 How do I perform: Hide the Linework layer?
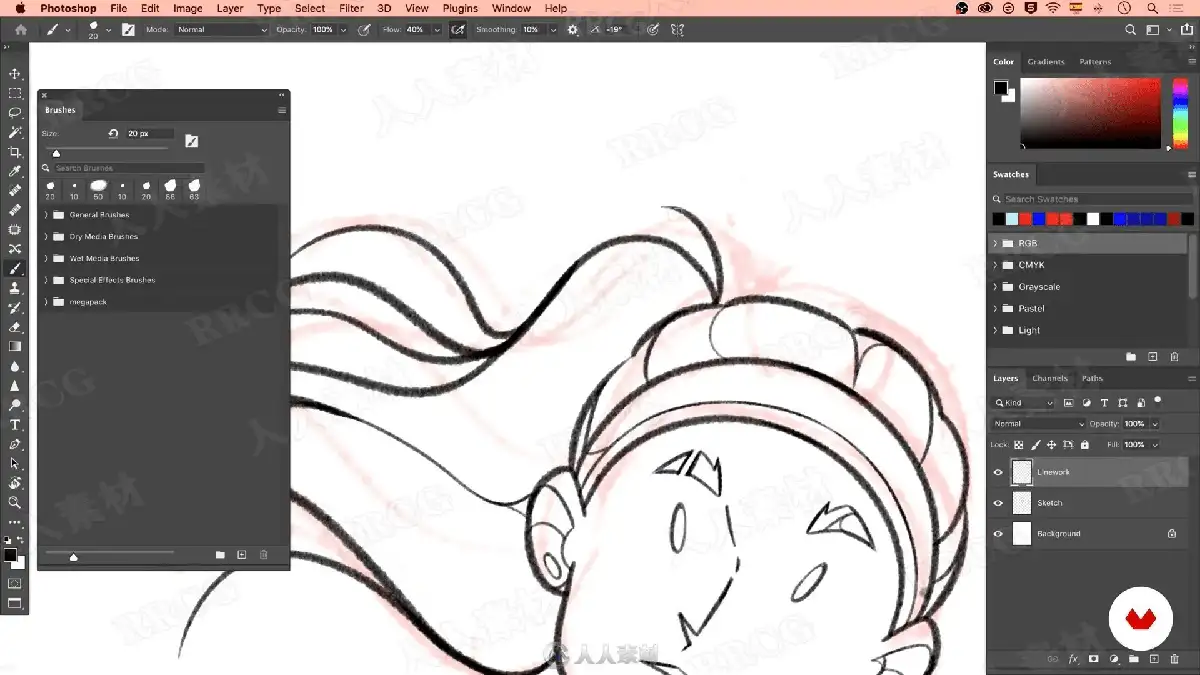998,473
